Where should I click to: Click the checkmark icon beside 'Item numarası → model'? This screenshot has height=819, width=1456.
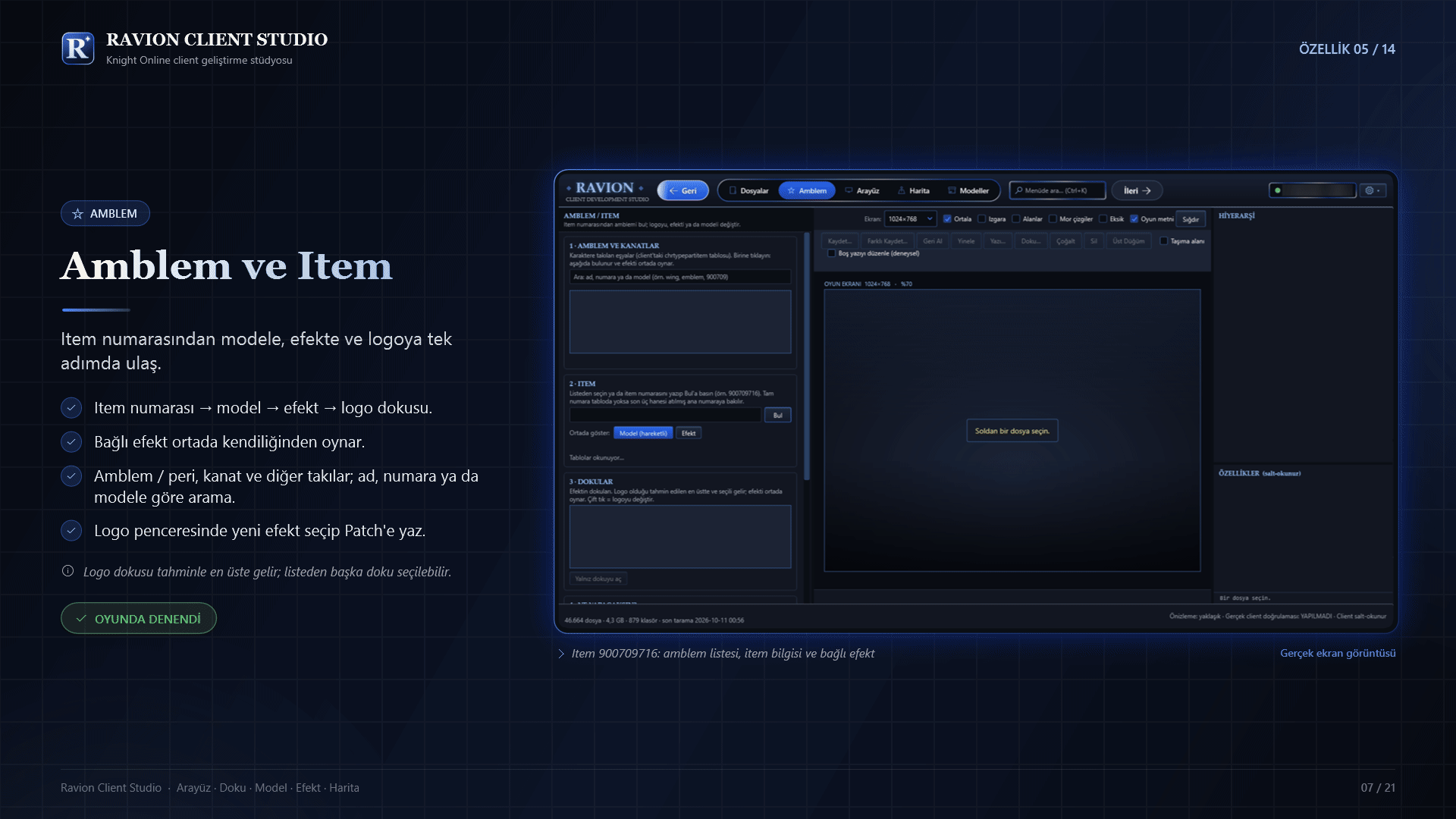[x=71, y=408]
